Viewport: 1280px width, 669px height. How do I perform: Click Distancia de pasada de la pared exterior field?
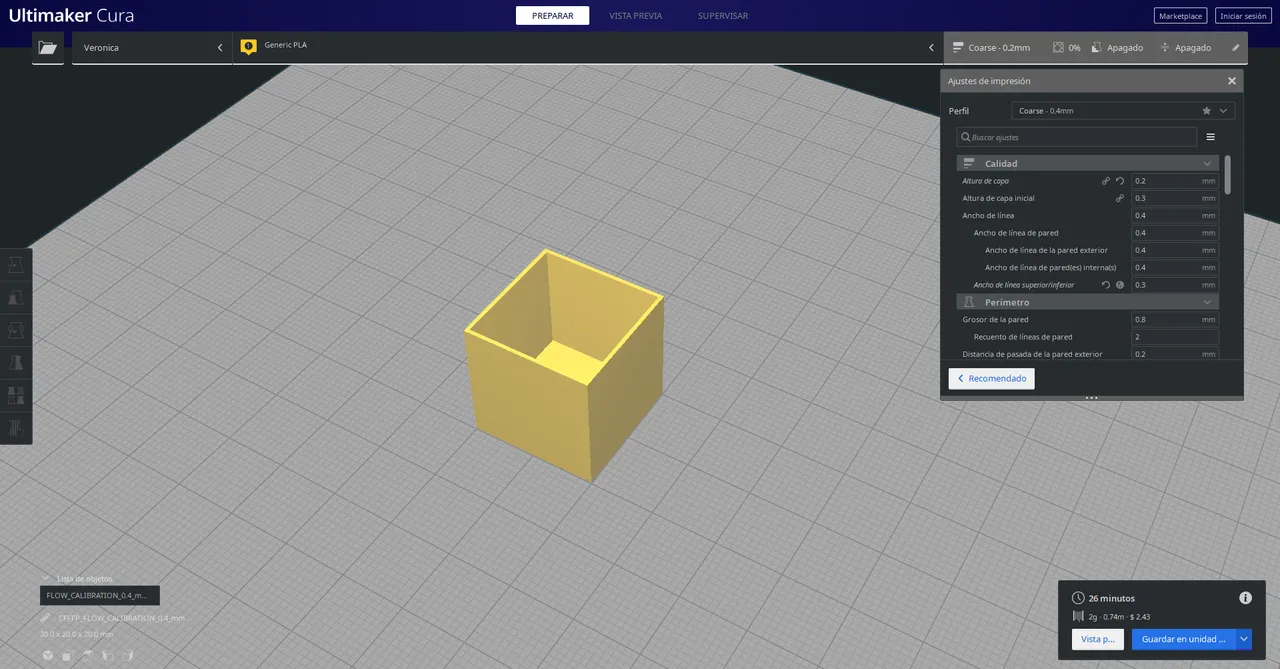1175,354
